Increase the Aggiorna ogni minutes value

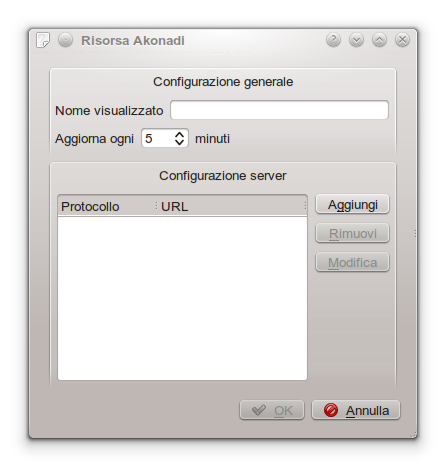click(179, 134)
